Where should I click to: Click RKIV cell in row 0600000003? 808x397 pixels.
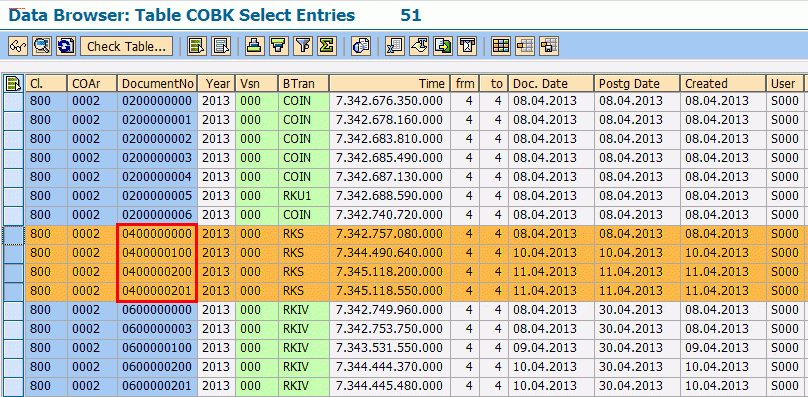pyautogui.click(x=304, y=329)
